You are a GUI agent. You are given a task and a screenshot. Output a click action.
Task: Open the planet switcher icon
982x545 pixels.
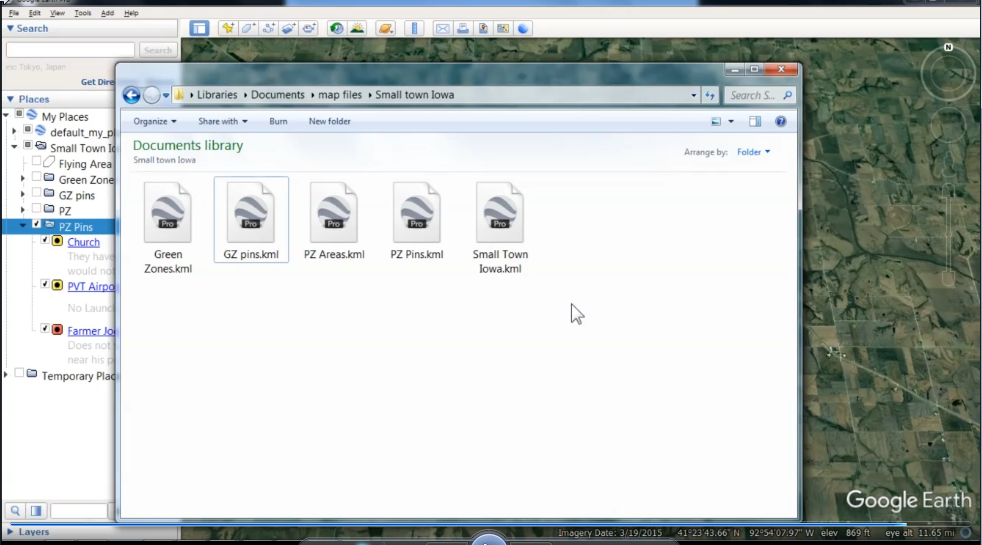[385, 28]
